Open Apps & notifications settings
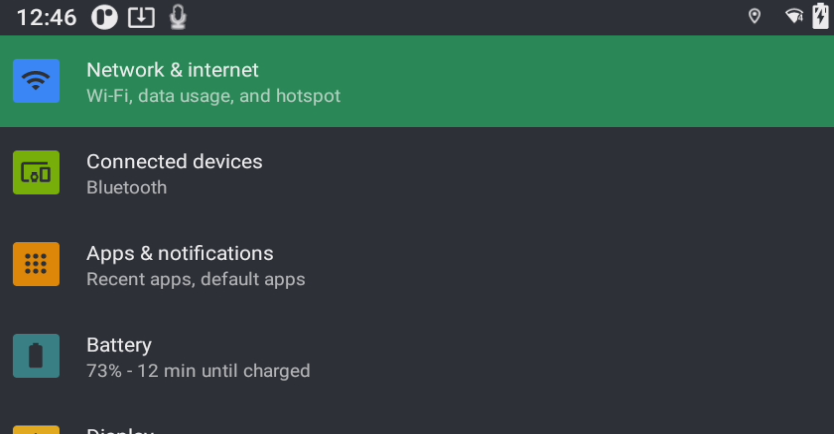Viewport: 834px width, 434px height. (180, 254)
